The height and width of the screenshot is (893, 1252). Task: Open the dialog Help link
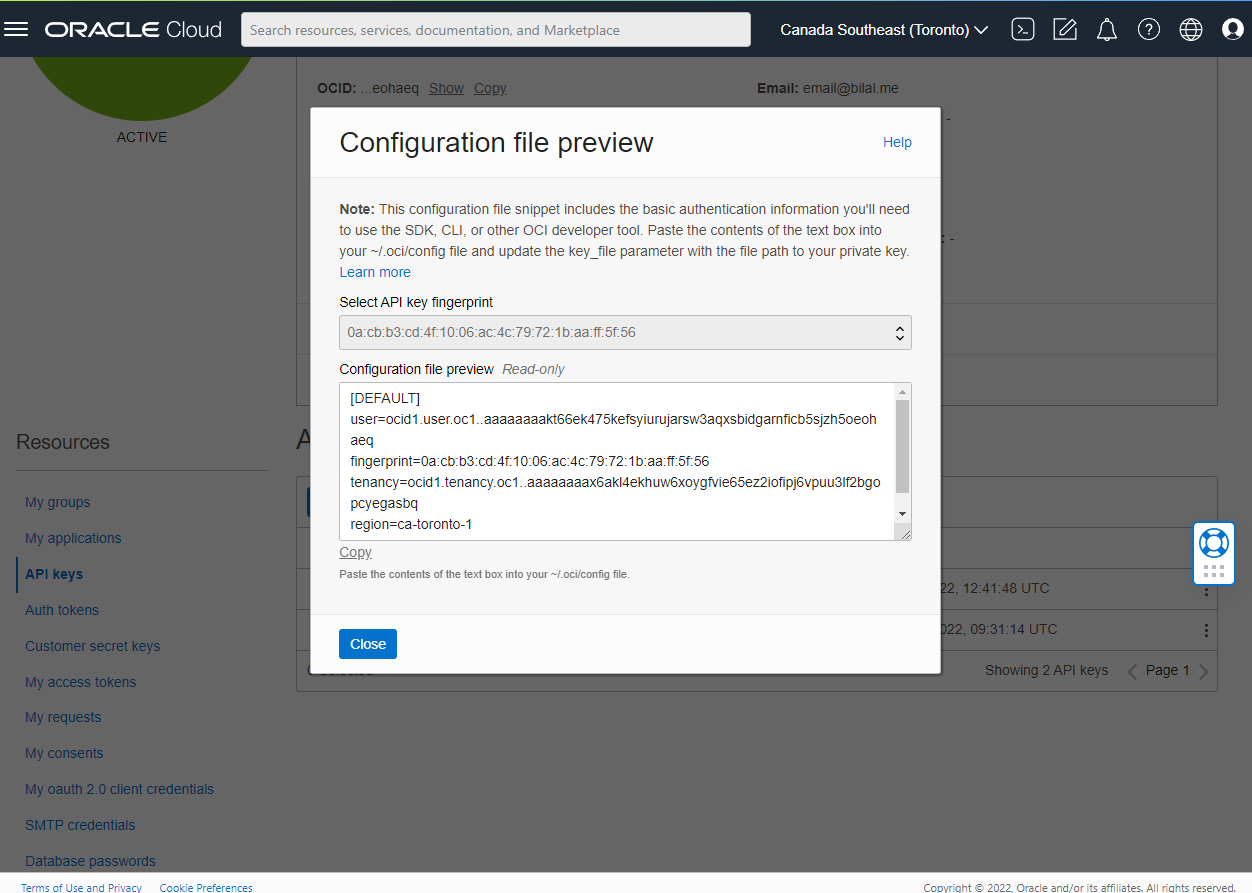click(897, 142)
